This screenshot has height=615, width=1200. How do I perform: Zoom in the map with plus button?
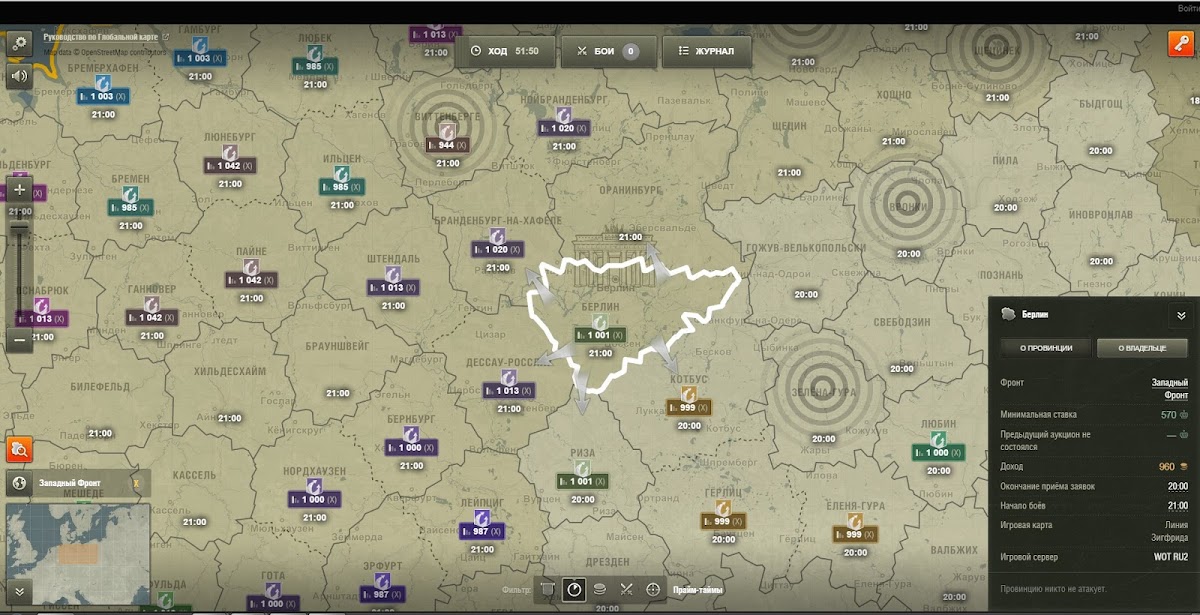(20, 189)
